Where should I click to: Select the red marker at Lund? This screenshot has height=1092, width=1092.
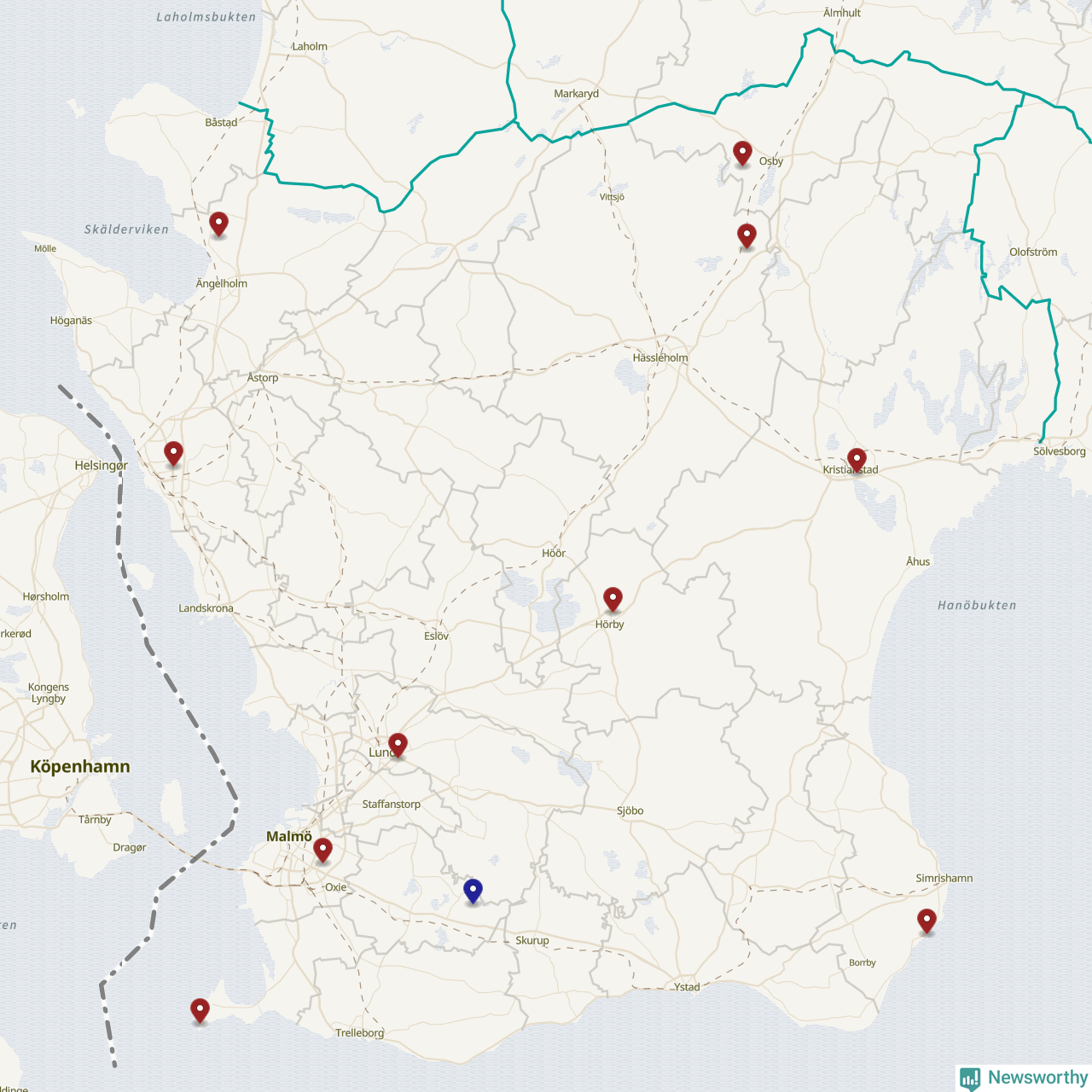click(398, 745)
